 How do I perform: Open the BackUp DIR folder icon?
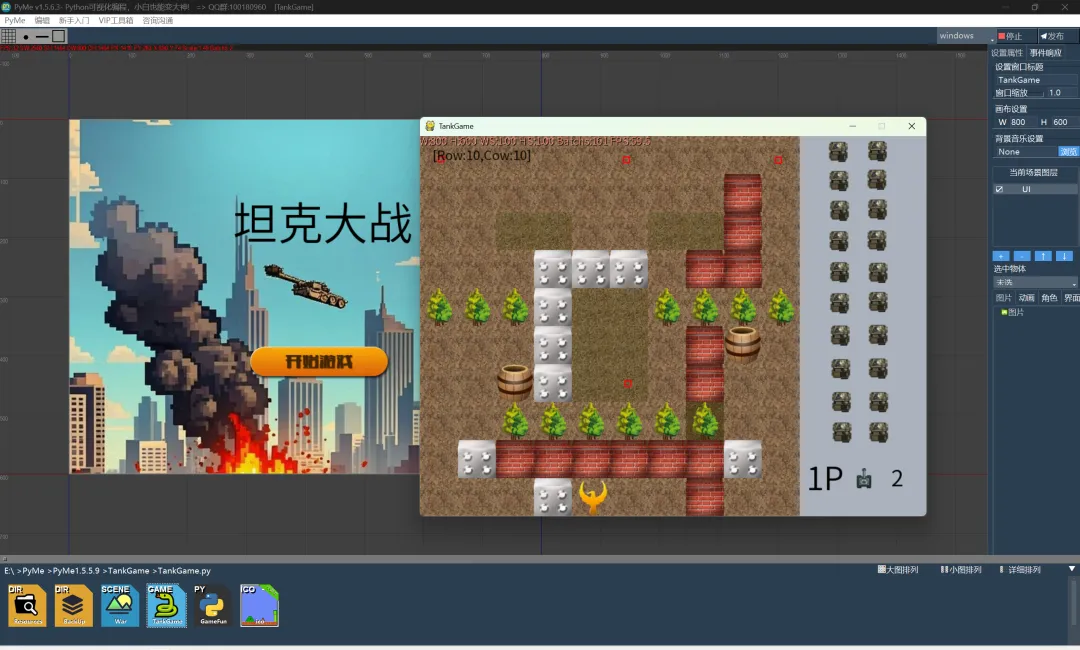tap(74, 605)
